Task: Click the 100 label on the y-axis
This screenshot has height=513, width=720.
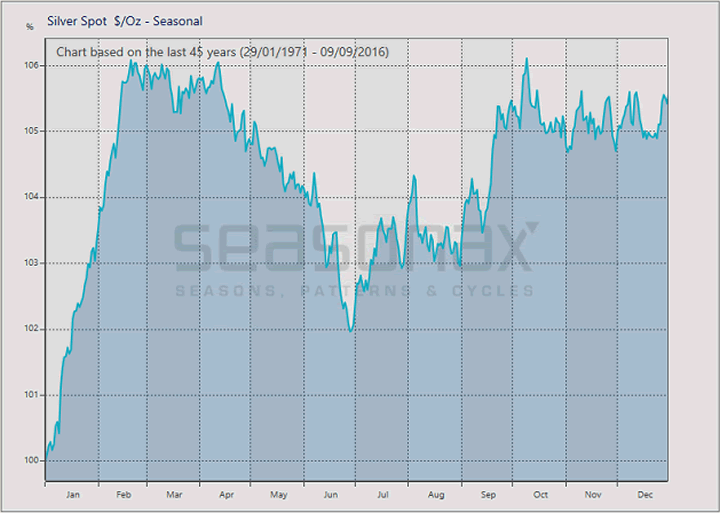Action: pyautogui.click(x=31, y=461)
